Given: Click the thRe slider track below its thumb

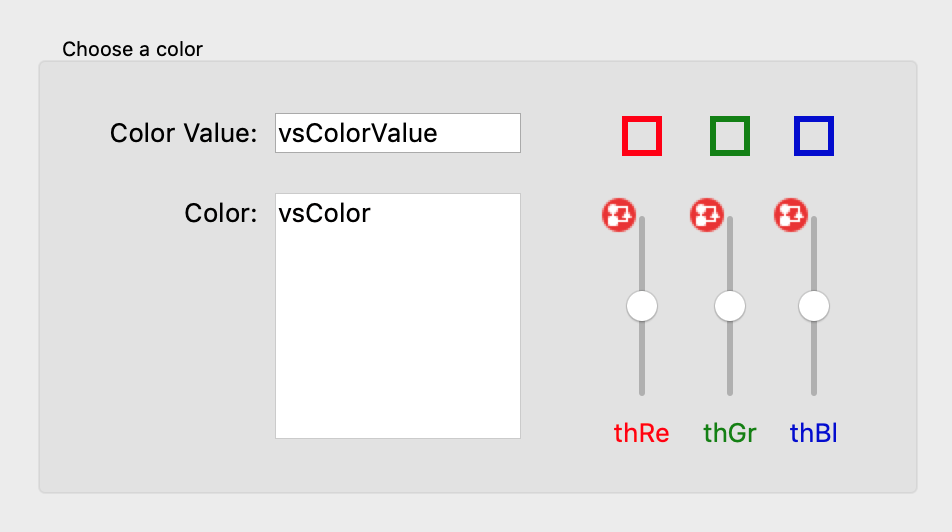Looking at the screenshot, I should [x=642, y=360].
